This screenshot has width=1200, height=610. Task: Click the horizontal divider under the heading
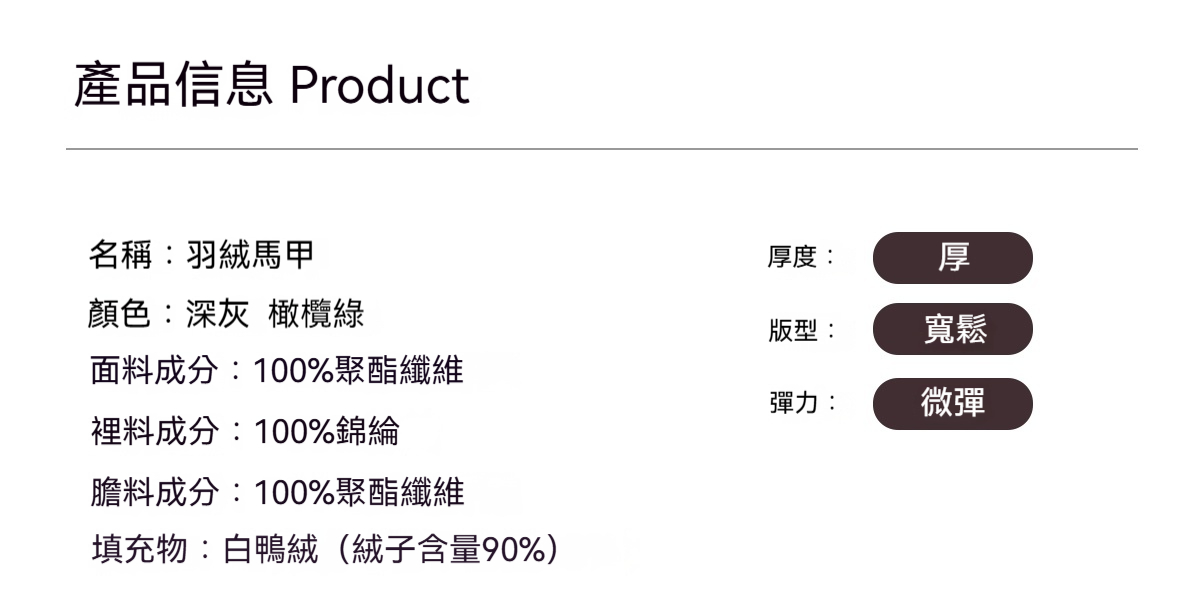[x=600, y=149]
